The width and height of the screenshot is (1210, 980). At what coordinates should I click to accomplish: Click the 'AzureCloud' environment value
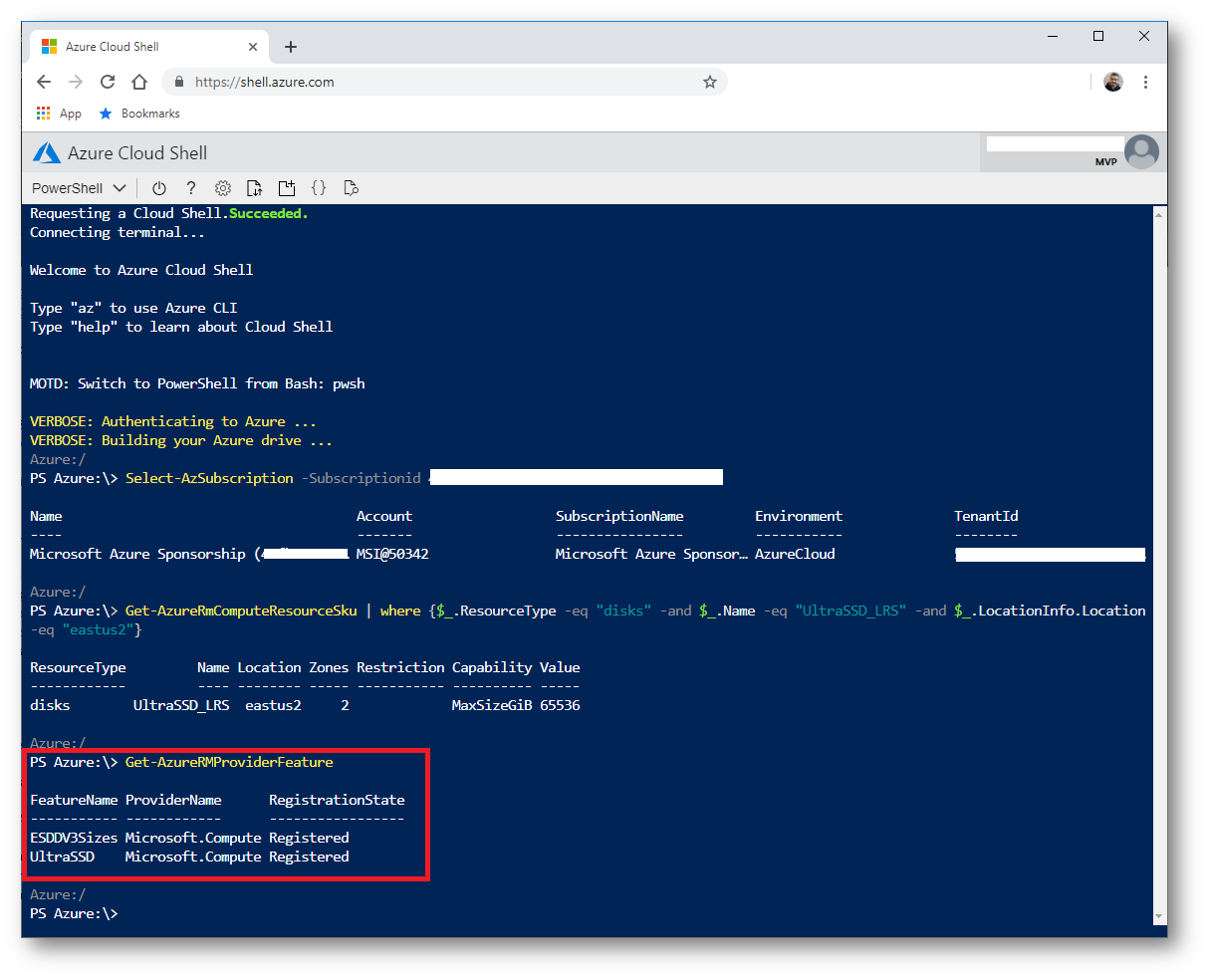coord(795,554)
